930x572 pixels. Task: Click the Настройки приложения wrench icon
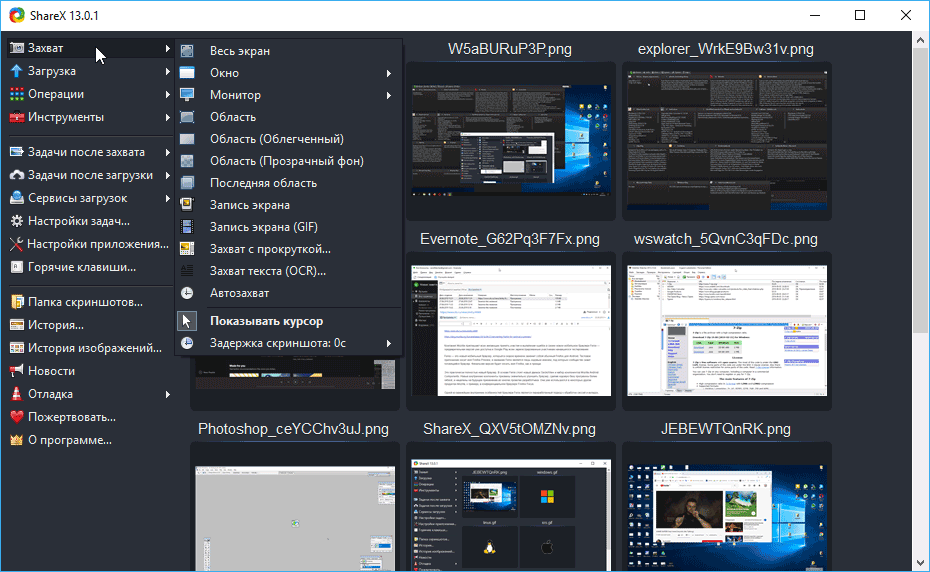(x=17, y=244)
